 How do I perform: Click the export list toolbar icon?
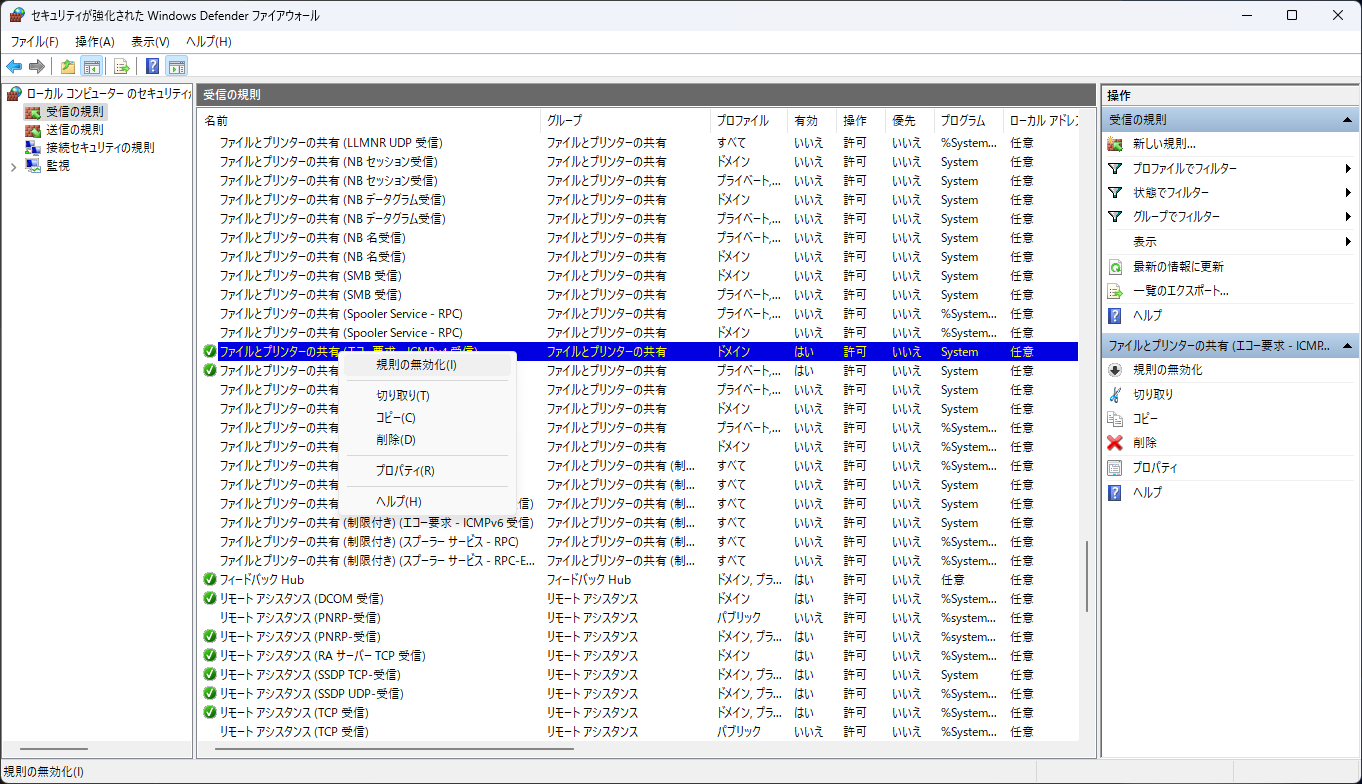[122, 67]
